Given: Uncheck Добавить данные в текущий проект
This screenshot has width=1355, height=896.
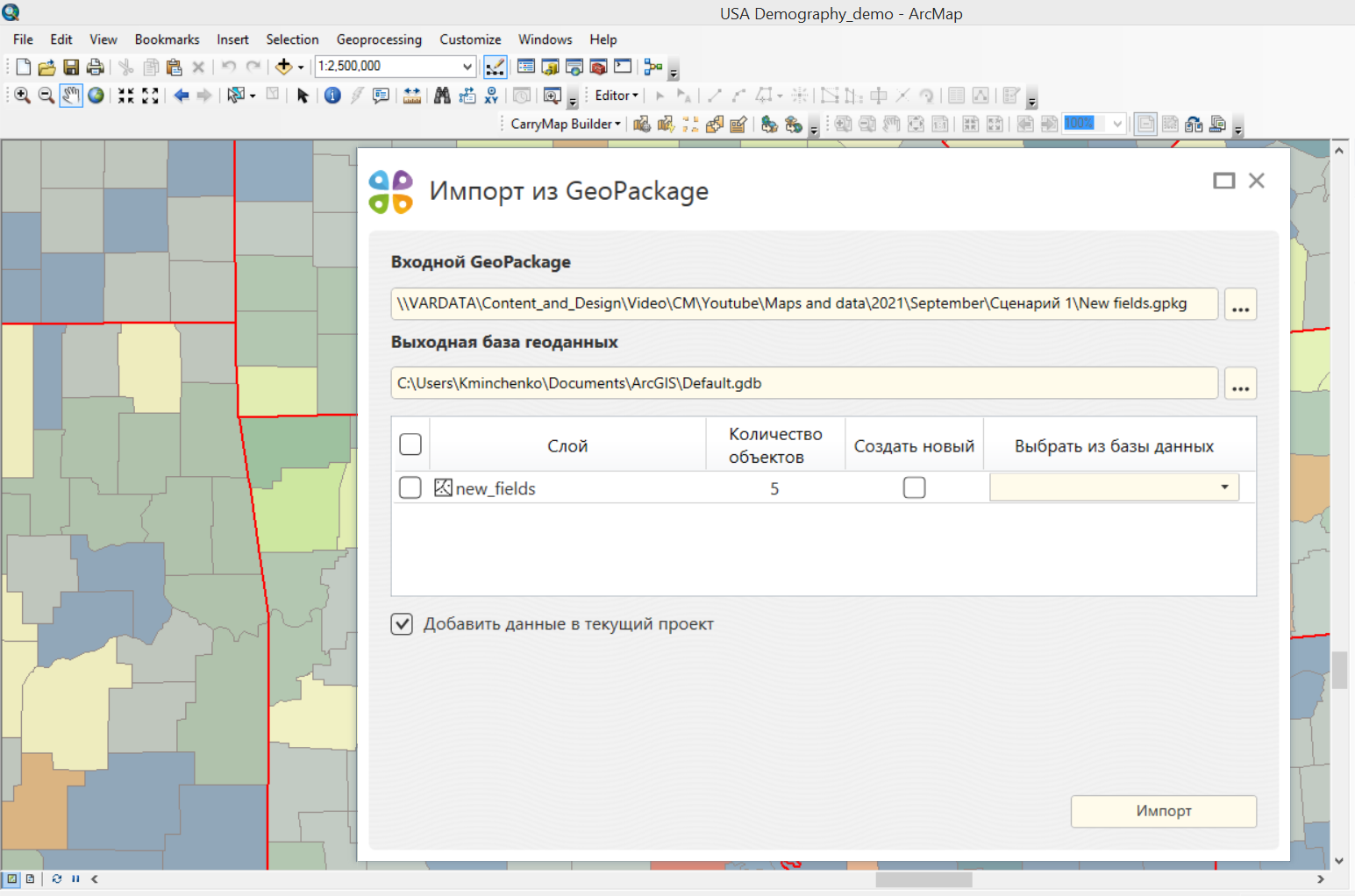Looking at the screenshot, I should [402, 624].
